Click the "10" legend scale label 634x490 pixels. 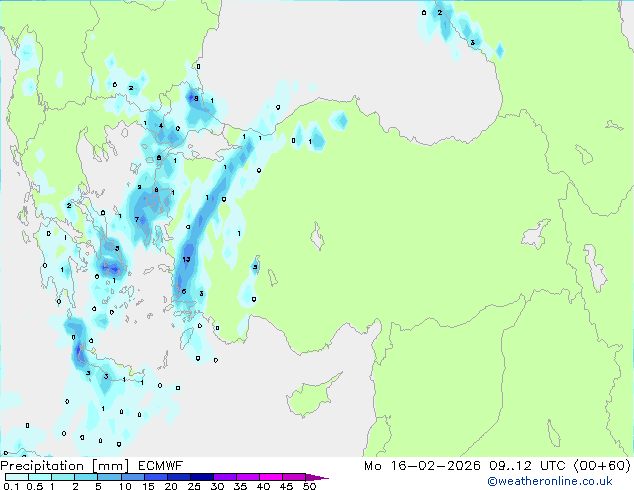125,486
